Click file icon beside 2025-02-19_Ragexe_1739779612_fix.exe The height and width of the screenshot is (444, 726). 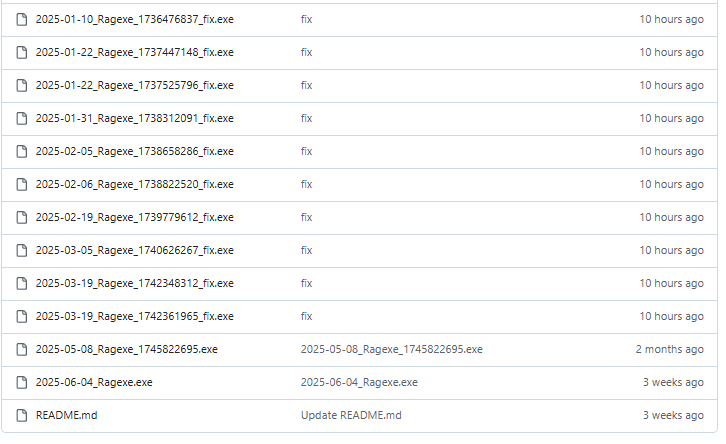point(22,218)
